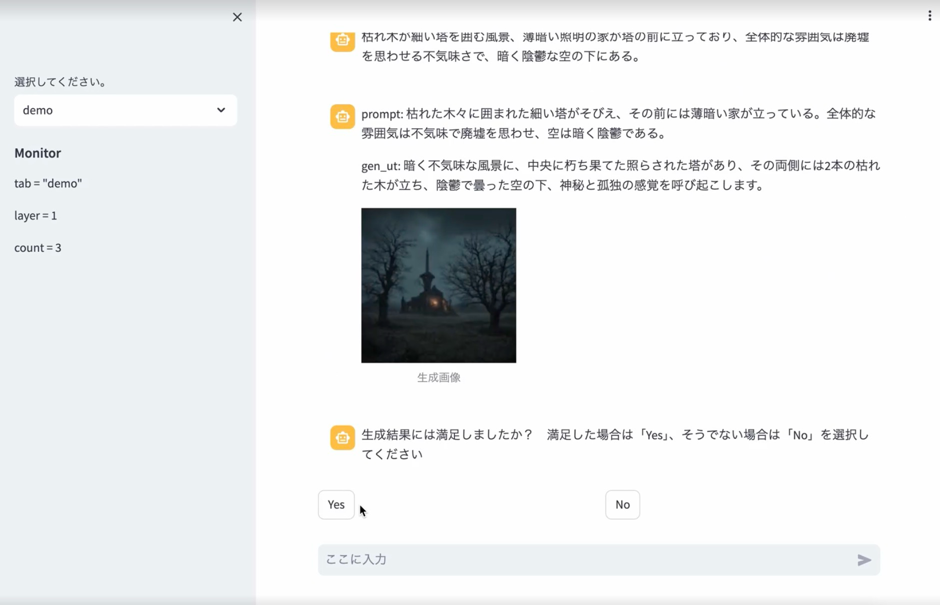Select the tab = "demo" monitor line

click(x=48, y=184)
